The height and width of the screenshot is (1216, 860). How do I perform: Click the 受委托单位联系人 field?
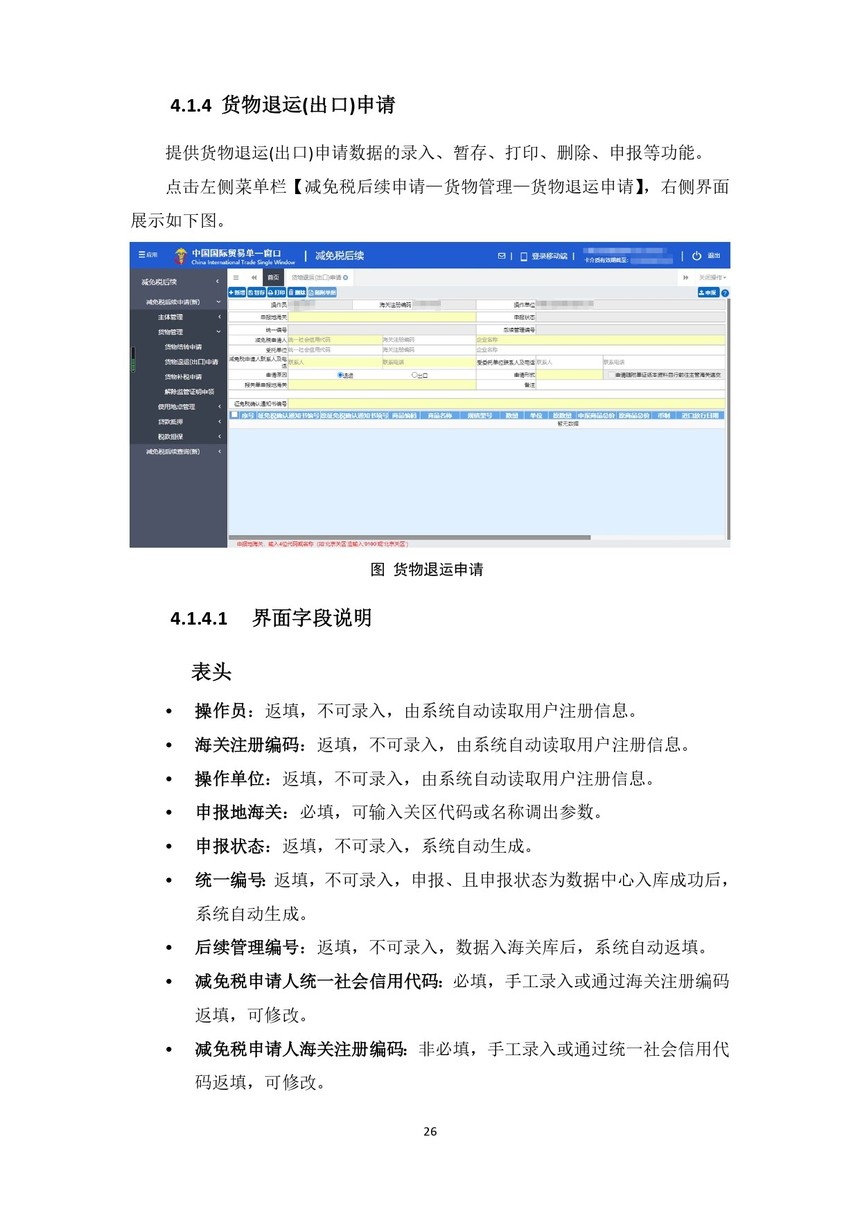point(569,362)
